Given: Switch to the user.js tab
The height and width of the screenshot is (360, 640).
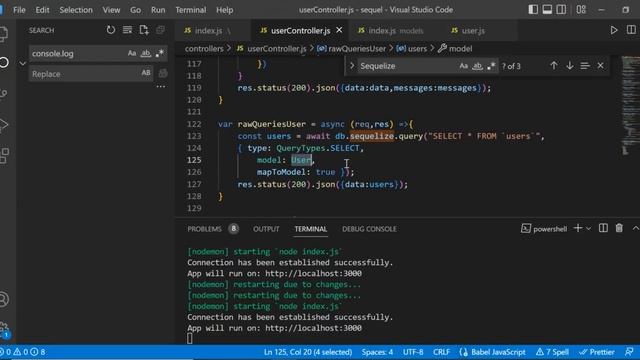Looking at the screenshot, I should [473, 31].
